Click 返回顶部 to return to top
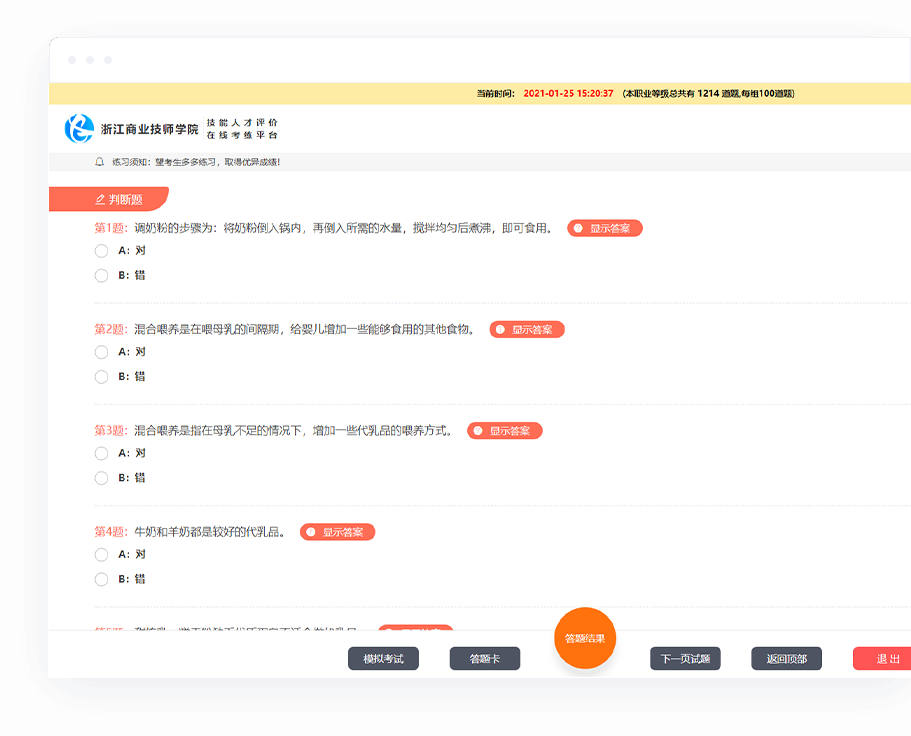Screen dimensions: 911x736 pyautogui.click(x=786, y=659)
